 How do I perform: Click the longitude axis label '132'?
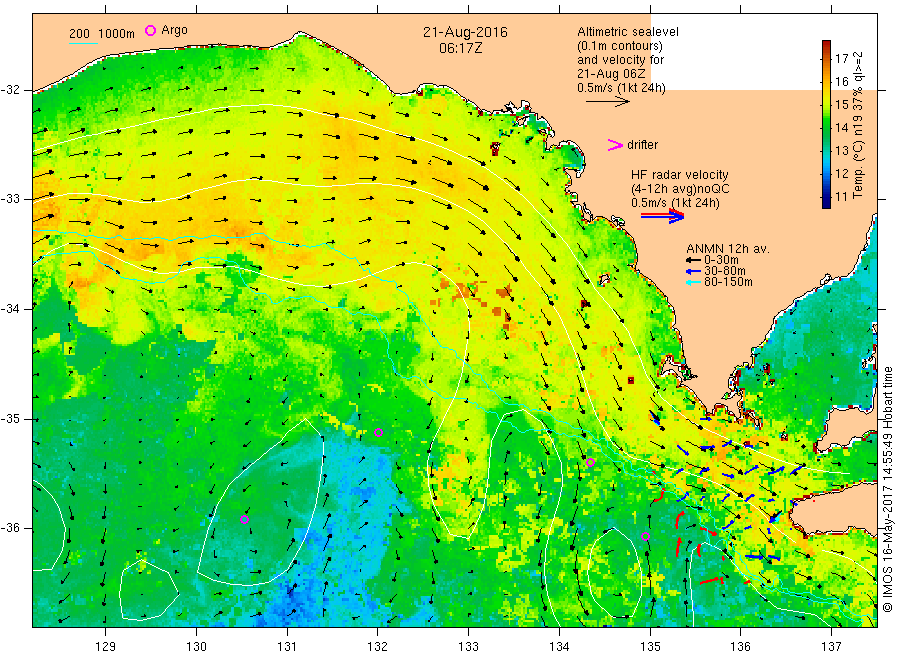(x=378, y=647)
